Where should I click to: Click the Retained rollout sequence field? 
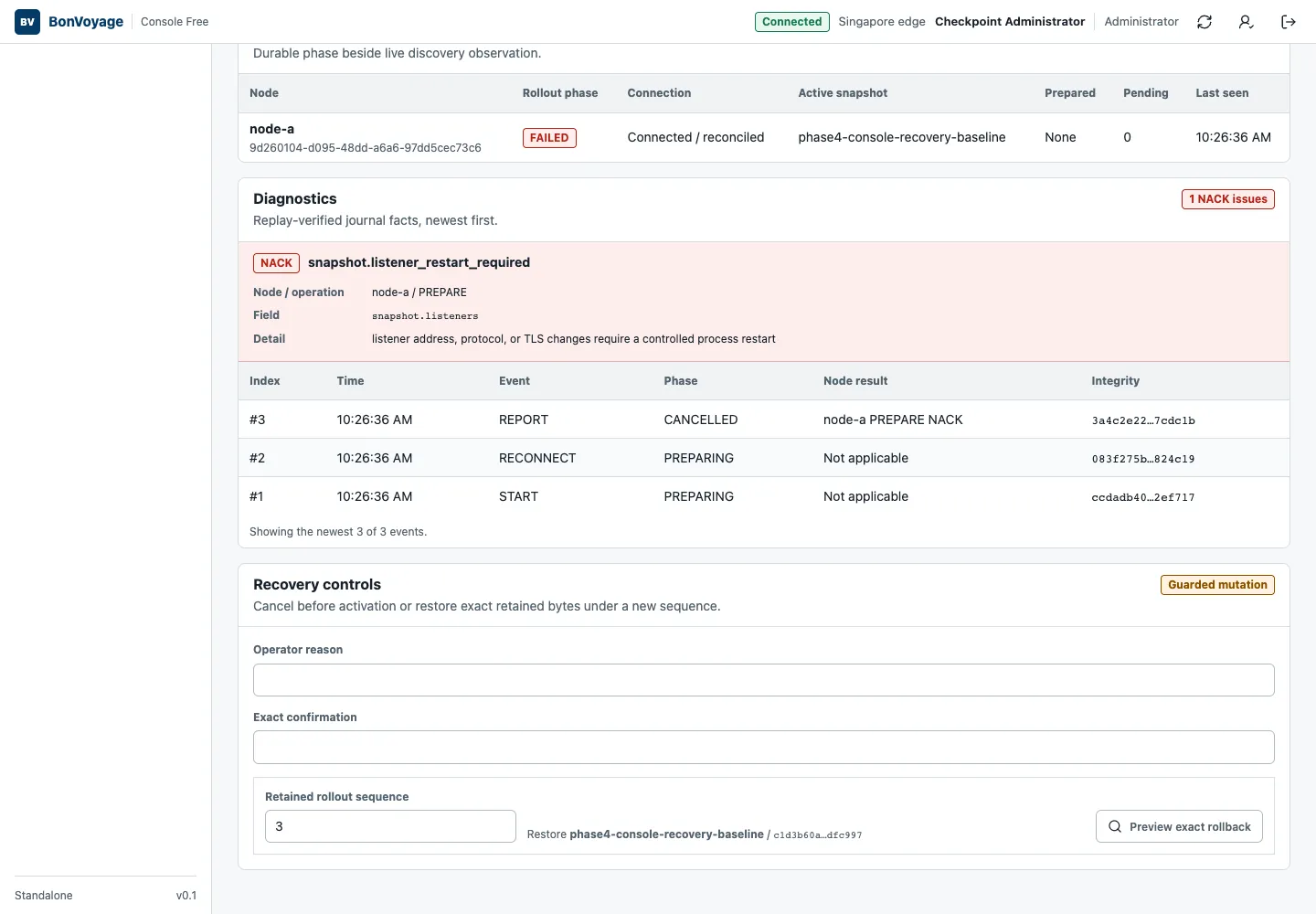[x=390, y=826]
